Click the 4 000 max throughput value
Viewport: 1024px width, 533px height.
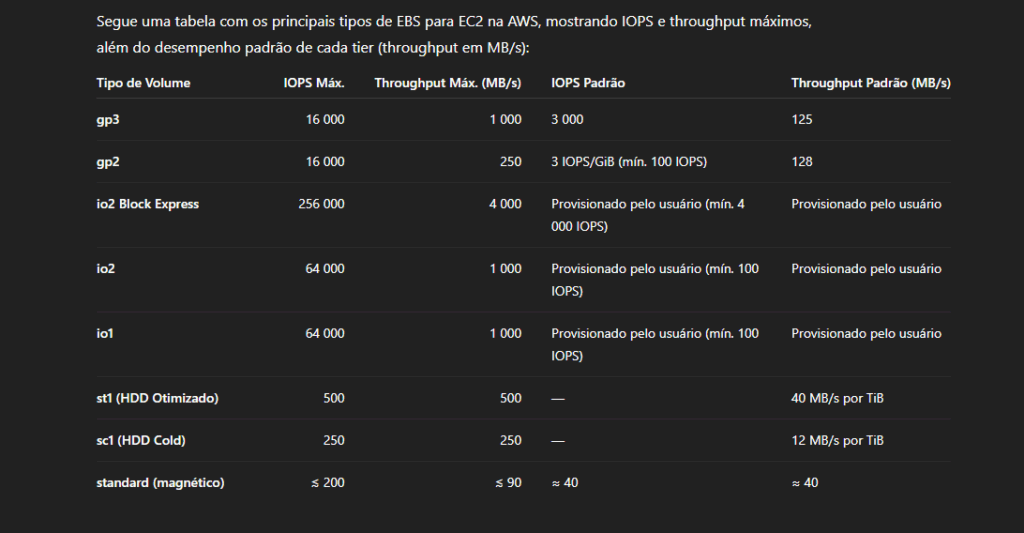pos(505,204)
